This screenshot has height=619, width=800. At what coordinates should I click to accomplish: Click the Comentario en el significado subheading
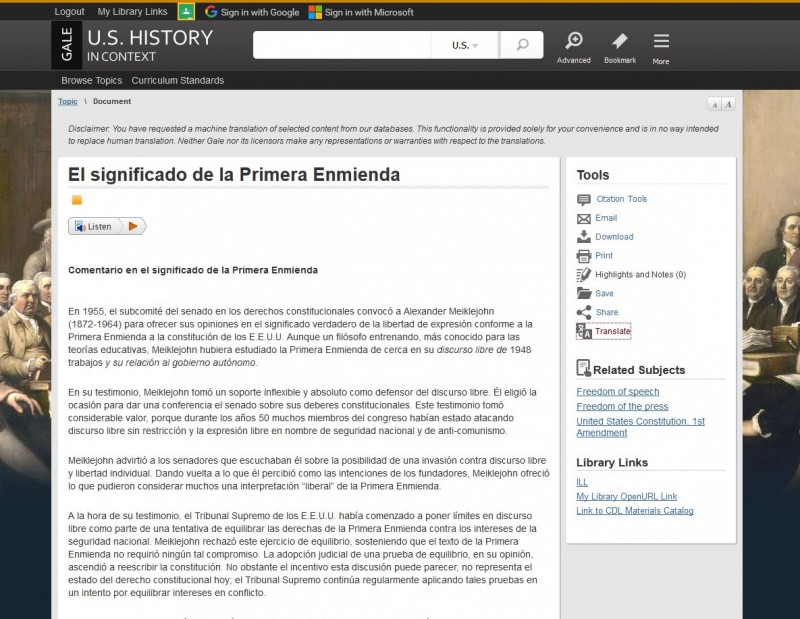(x=193, y=270)
